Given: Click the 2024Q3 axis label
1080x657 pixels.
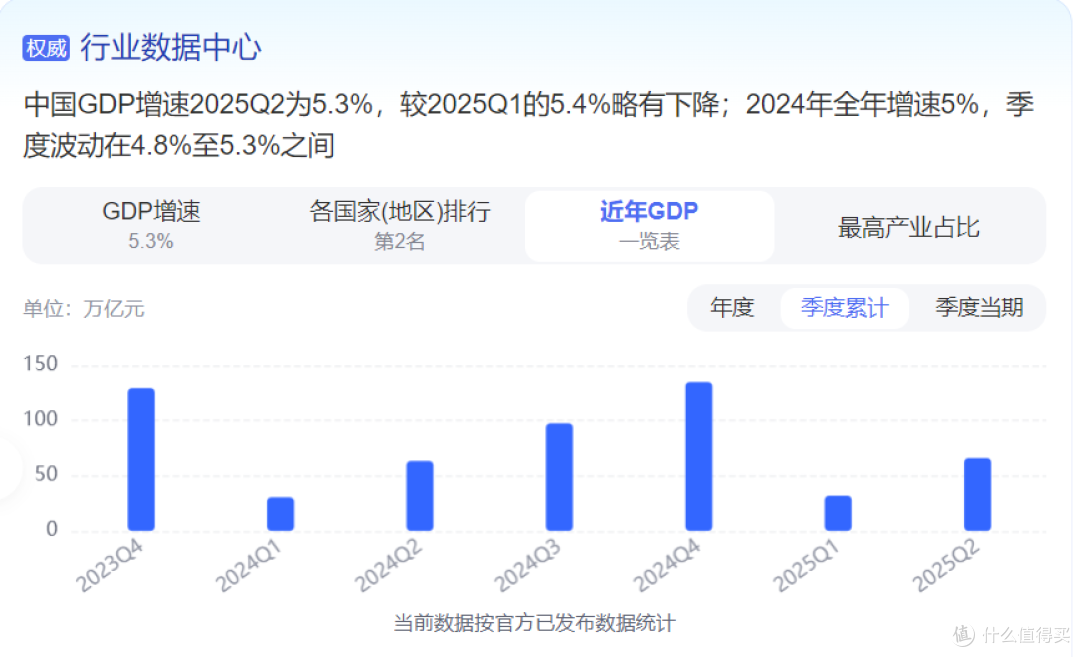Looking at the screenshot, I should coord(528,565).
